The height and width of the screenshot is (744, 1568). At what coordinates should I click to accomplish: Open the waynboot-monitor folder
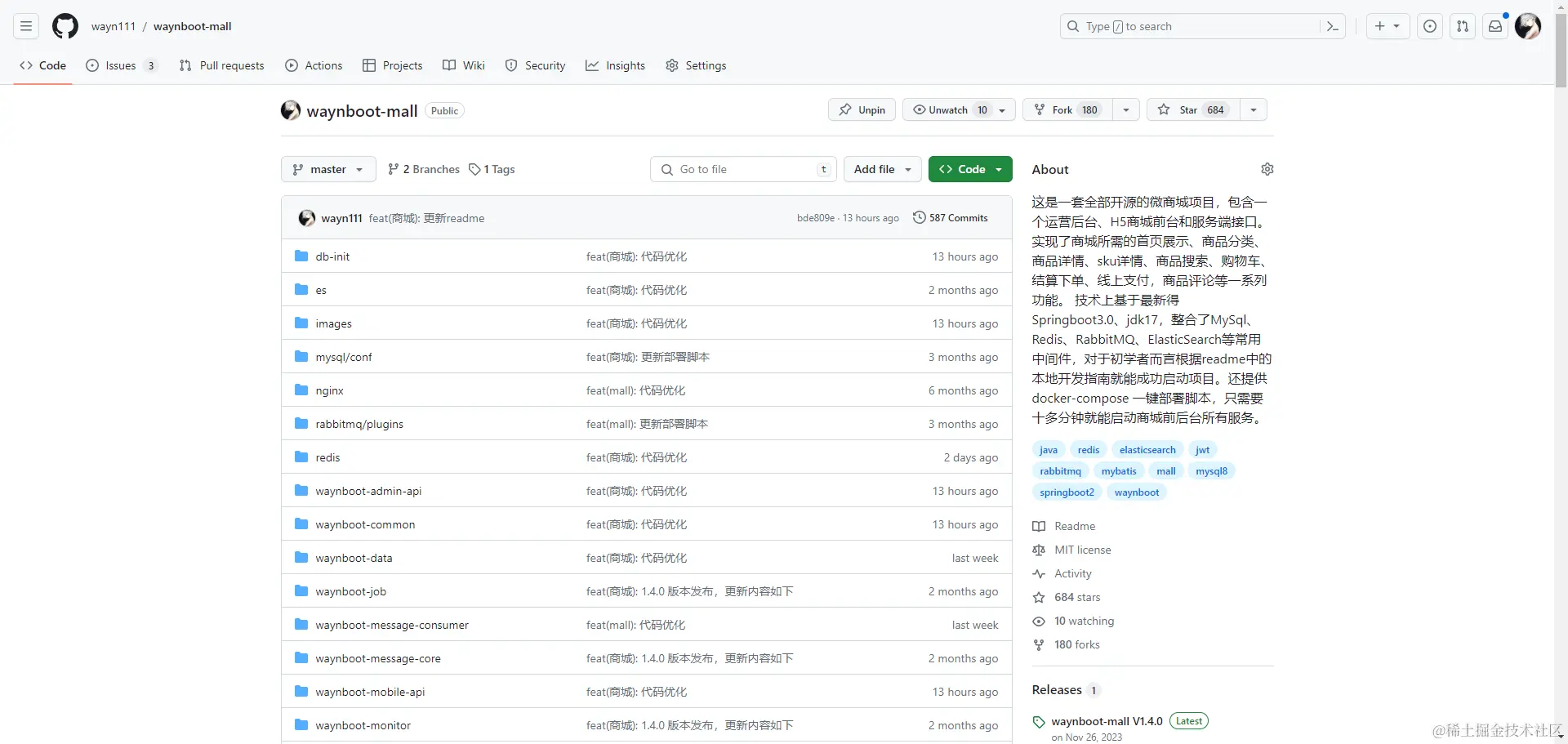point(363,725)
